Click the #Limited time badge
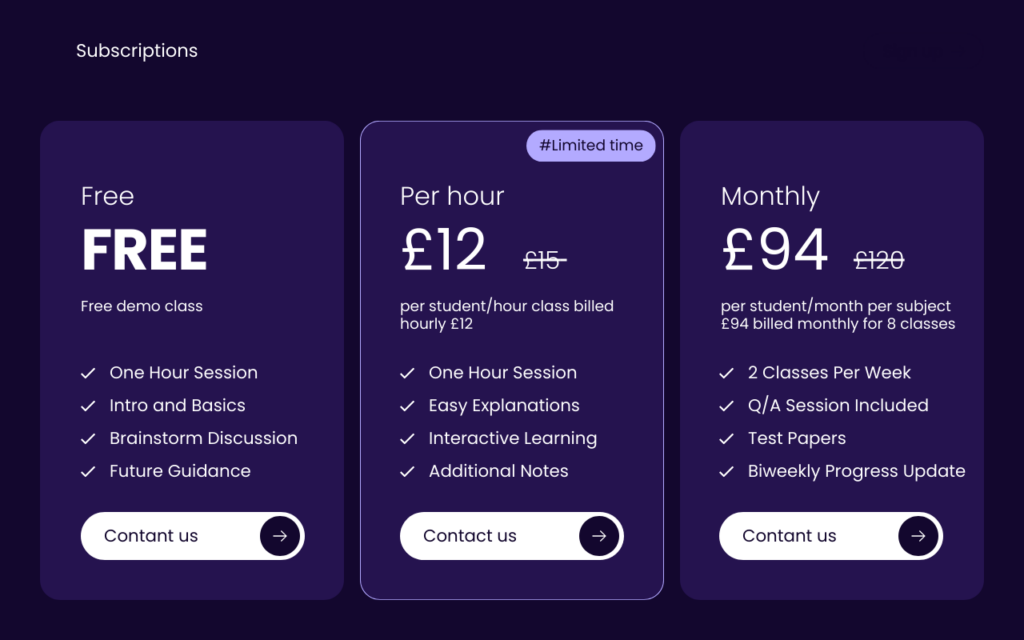1024x640 pixels. tap(591, 146)
